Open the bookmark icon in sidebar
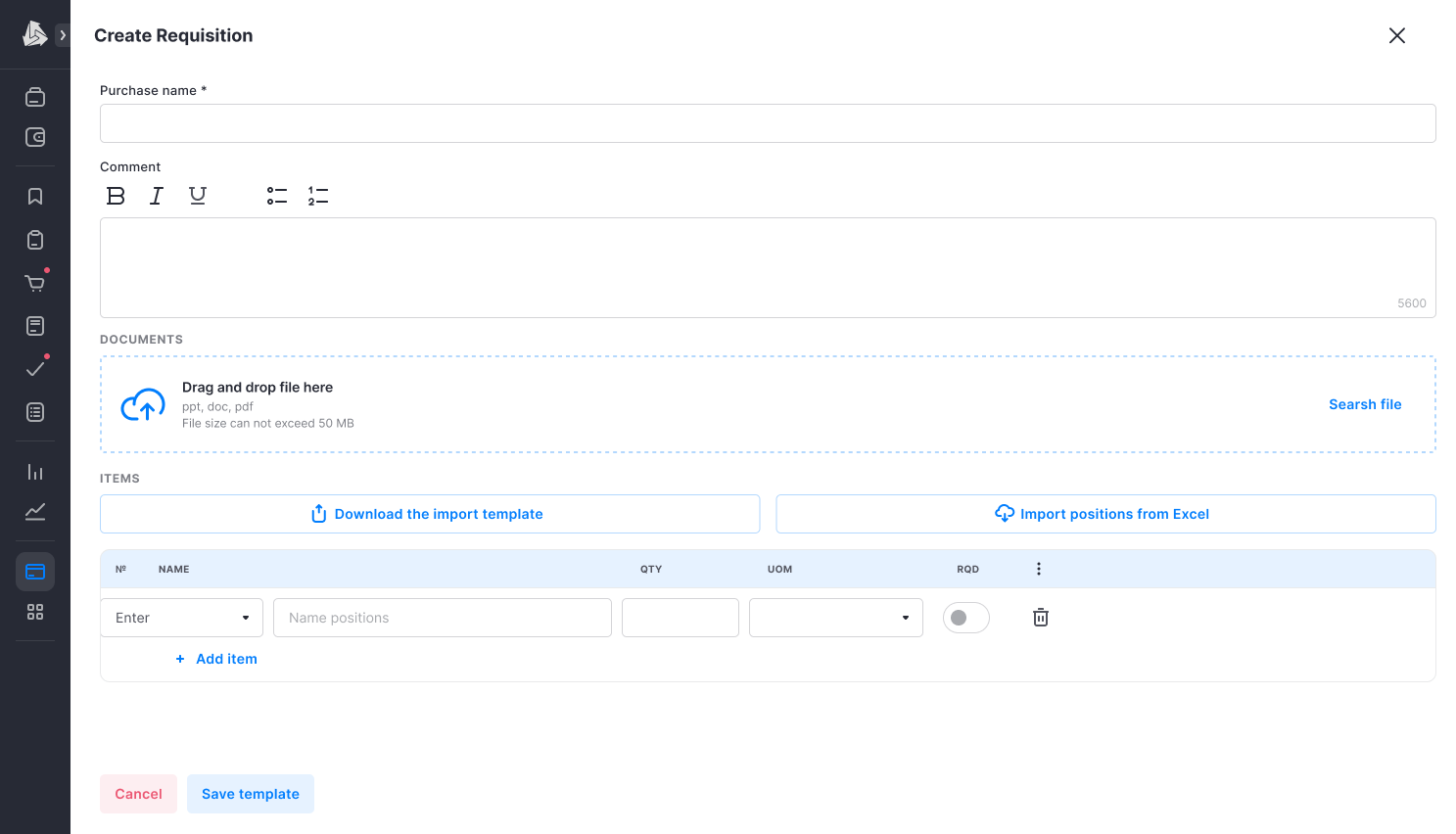 (35, 197)
